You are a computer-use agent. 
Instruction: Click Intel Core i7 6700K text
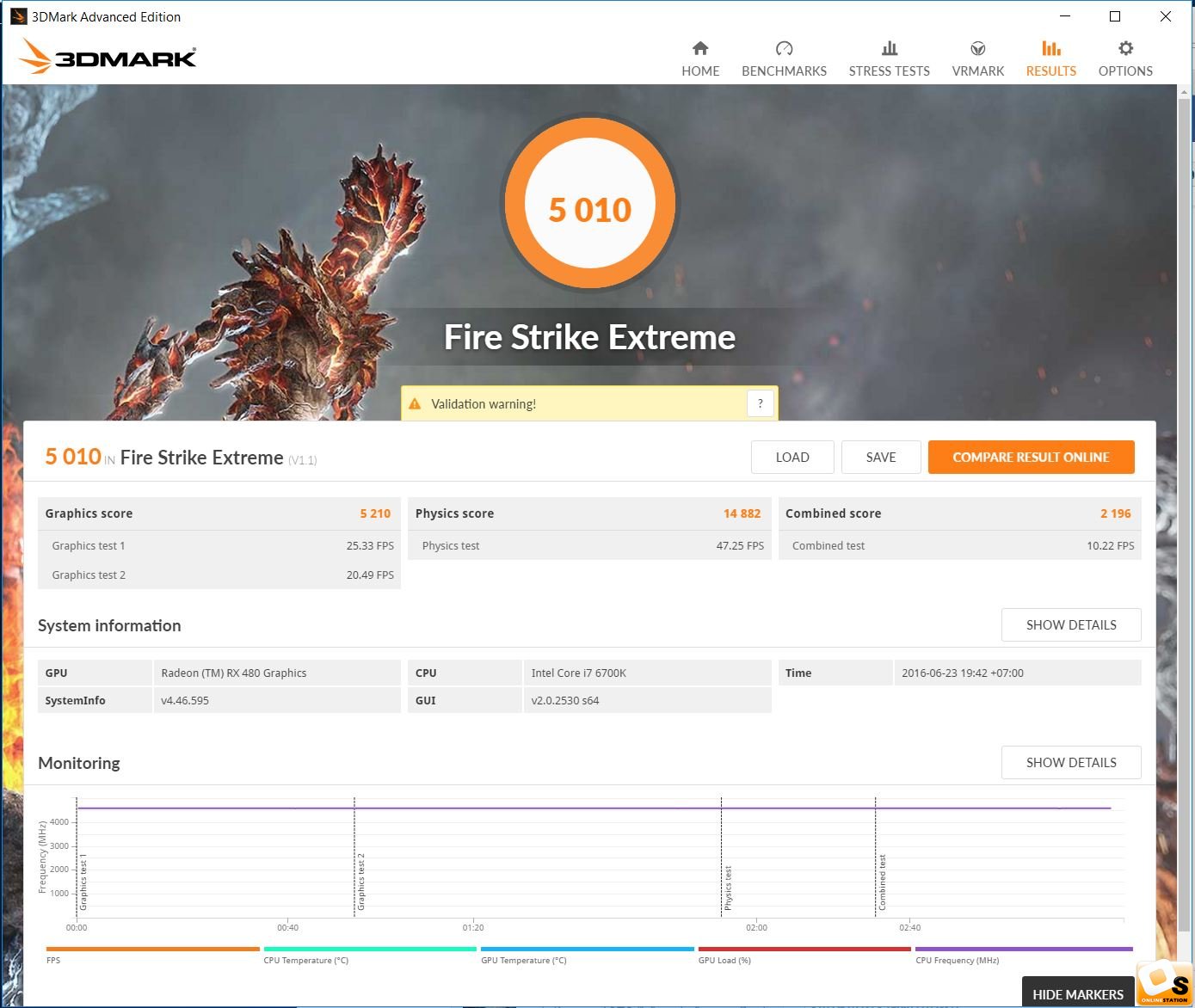(579, 673)
